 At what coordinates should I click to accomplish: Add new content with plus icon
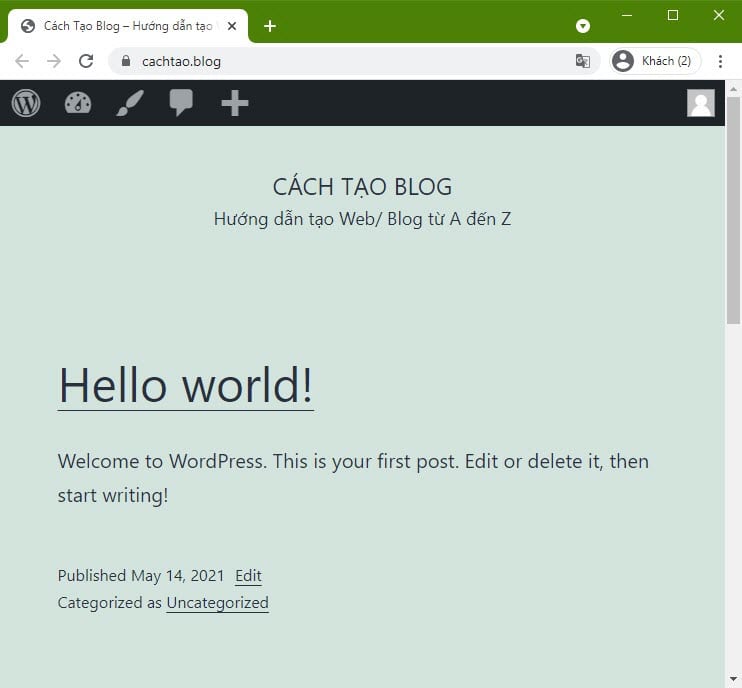tap(235, 103)
